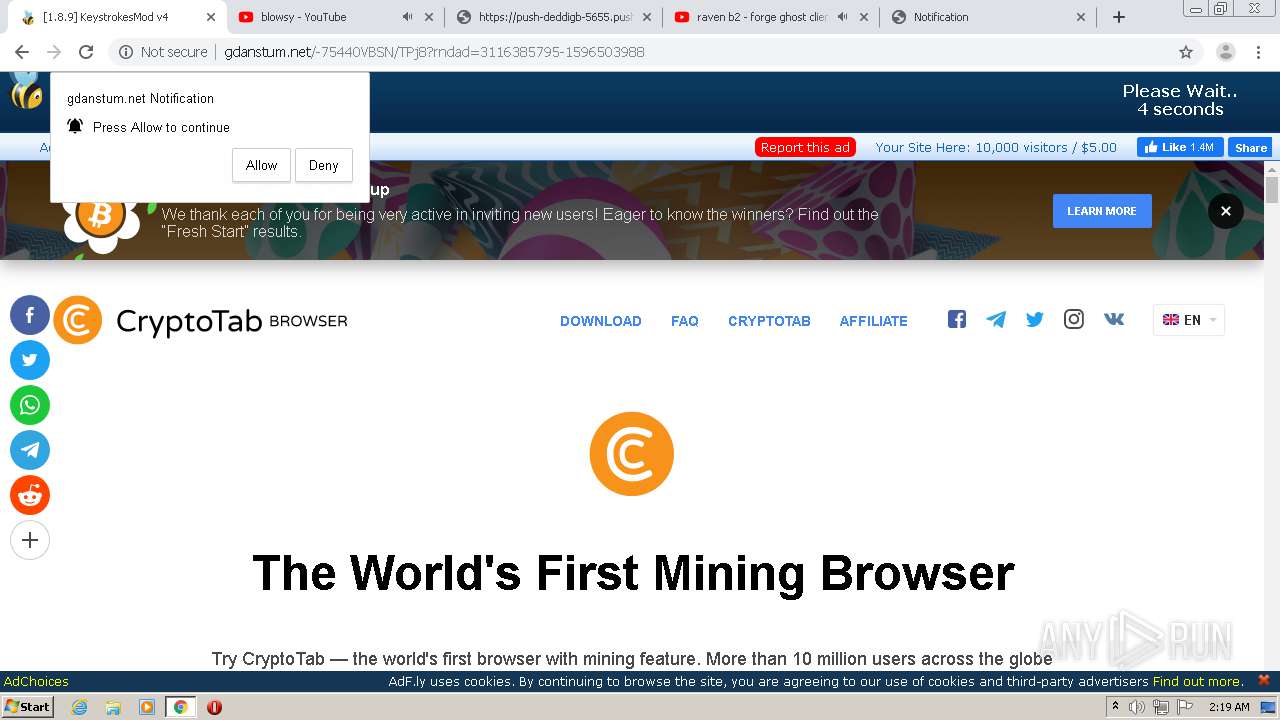This screenshot has height=720, width=1280.
Task: Select Chrome in the taskbar
Action: [181, 707]
